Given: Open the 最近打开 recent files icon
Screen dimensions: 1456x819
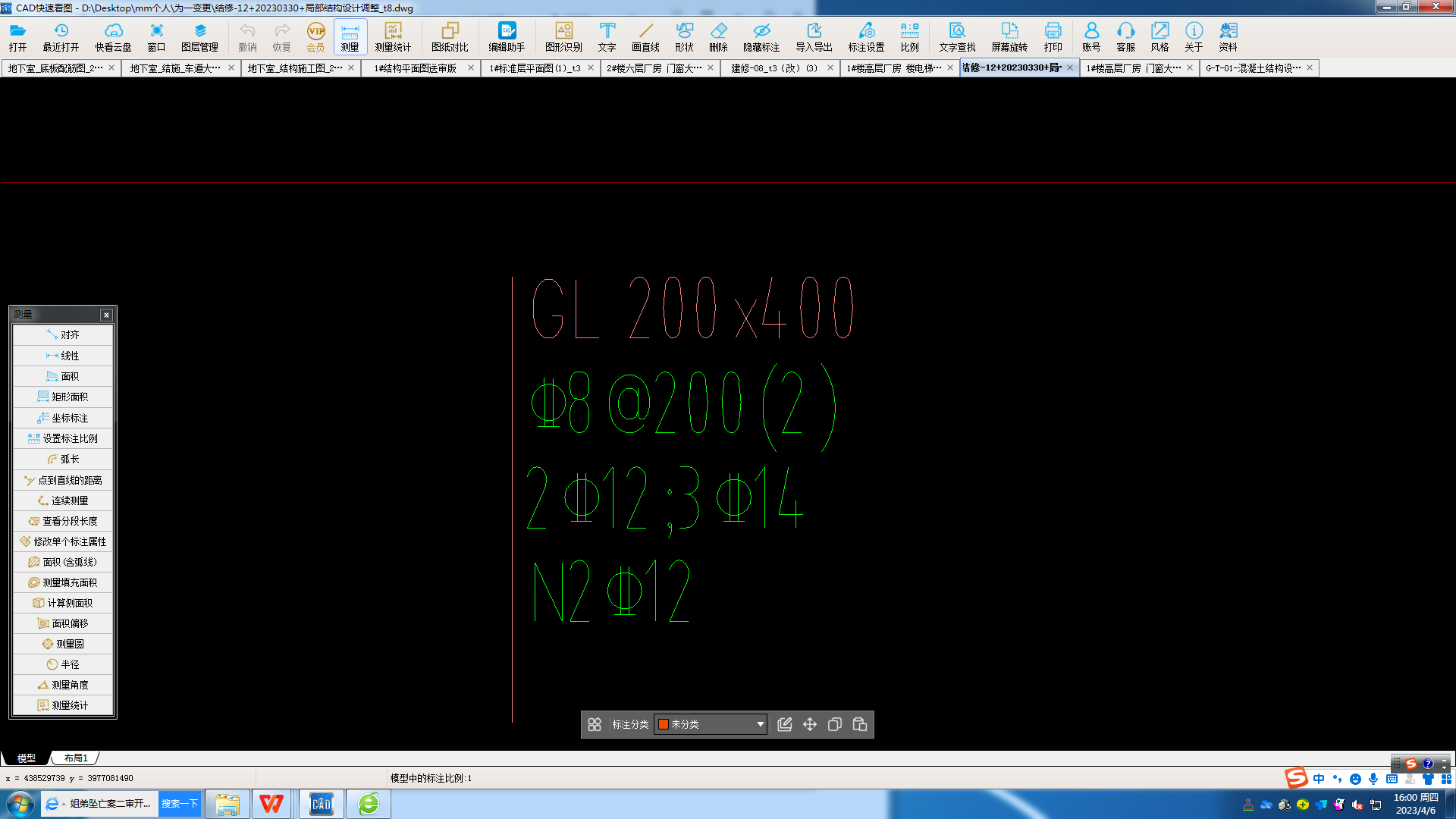Looking at the screenshot, I should 61,36.
